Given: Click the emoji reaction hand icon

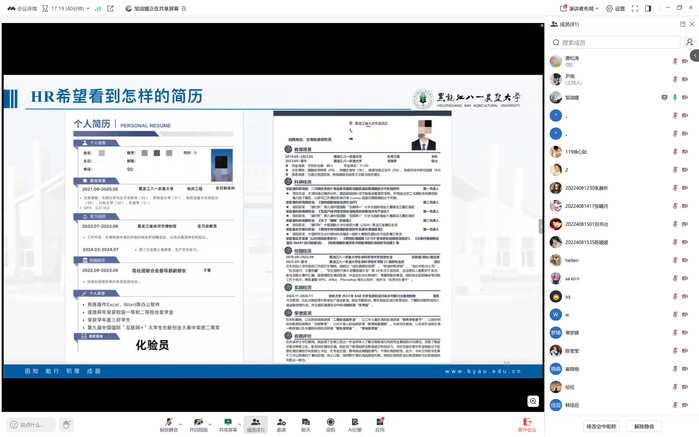Looking at the screenshot, I should 67,424.
